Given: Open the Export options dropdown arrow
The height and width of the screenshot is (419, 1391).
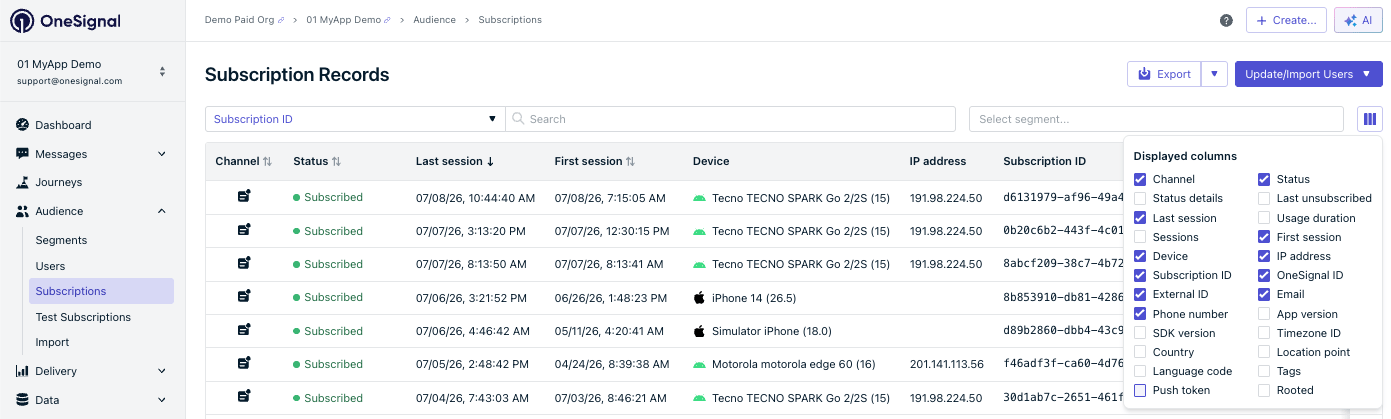Looking at the screenshot, I should coord(1214,74).
